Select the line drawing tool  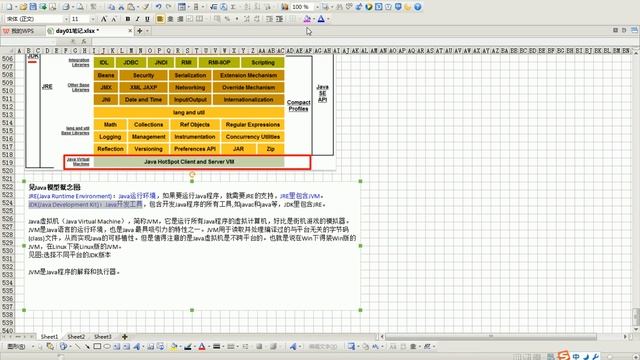point(77,347)
